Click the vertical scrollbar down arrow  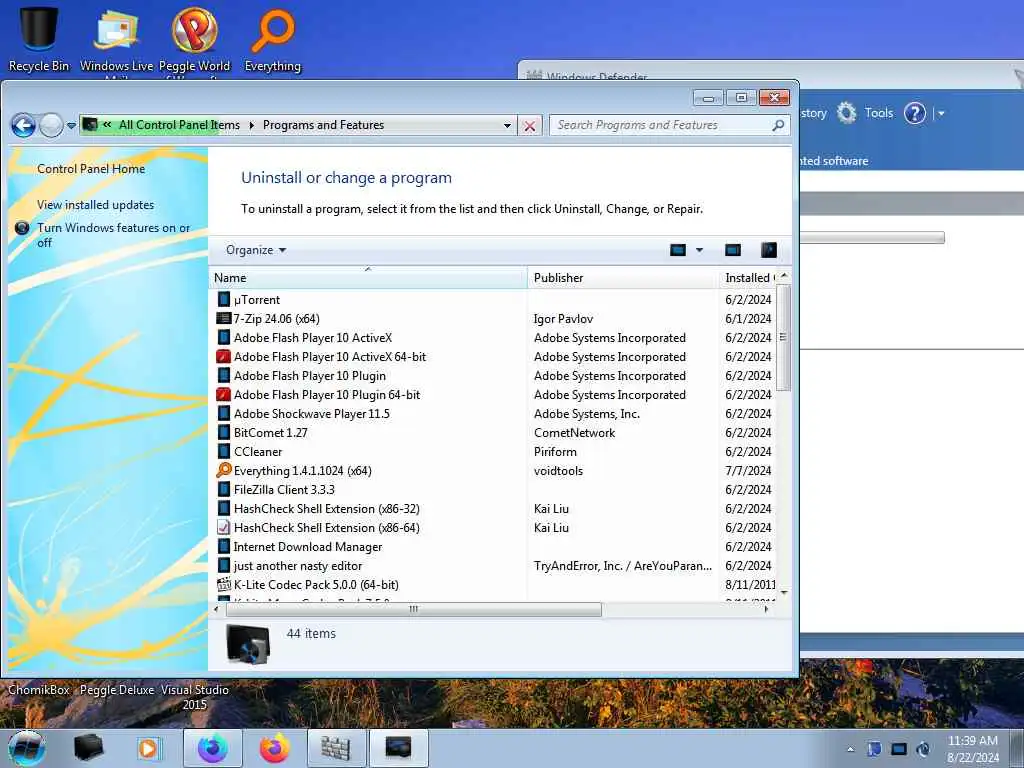[784, 593]
